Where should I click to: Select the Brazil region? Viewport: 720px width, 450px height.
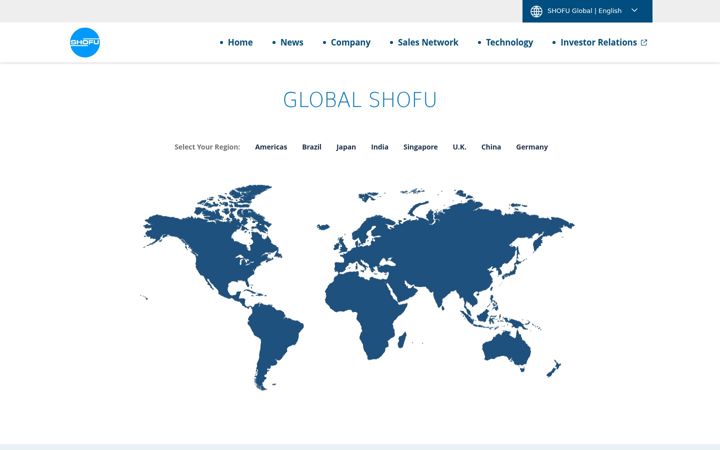click(312, 147)
